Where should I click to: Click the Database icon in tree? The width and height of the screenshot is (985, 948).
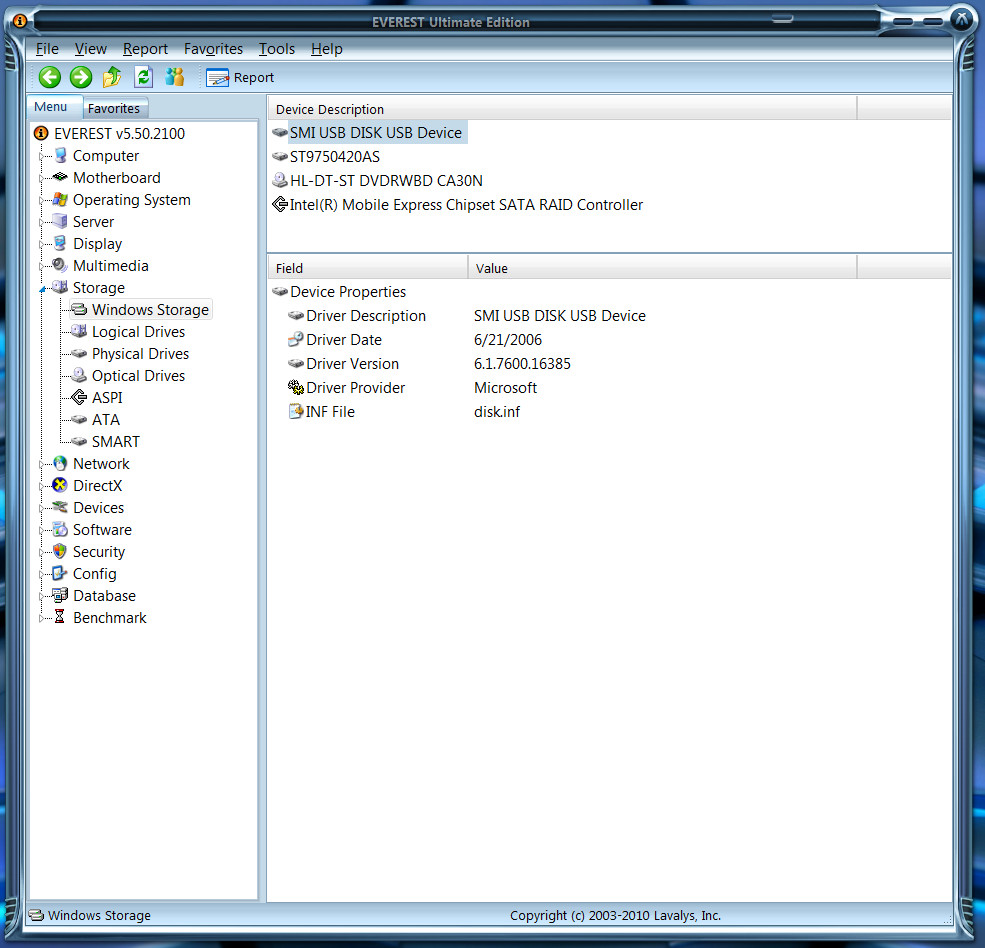60,595
